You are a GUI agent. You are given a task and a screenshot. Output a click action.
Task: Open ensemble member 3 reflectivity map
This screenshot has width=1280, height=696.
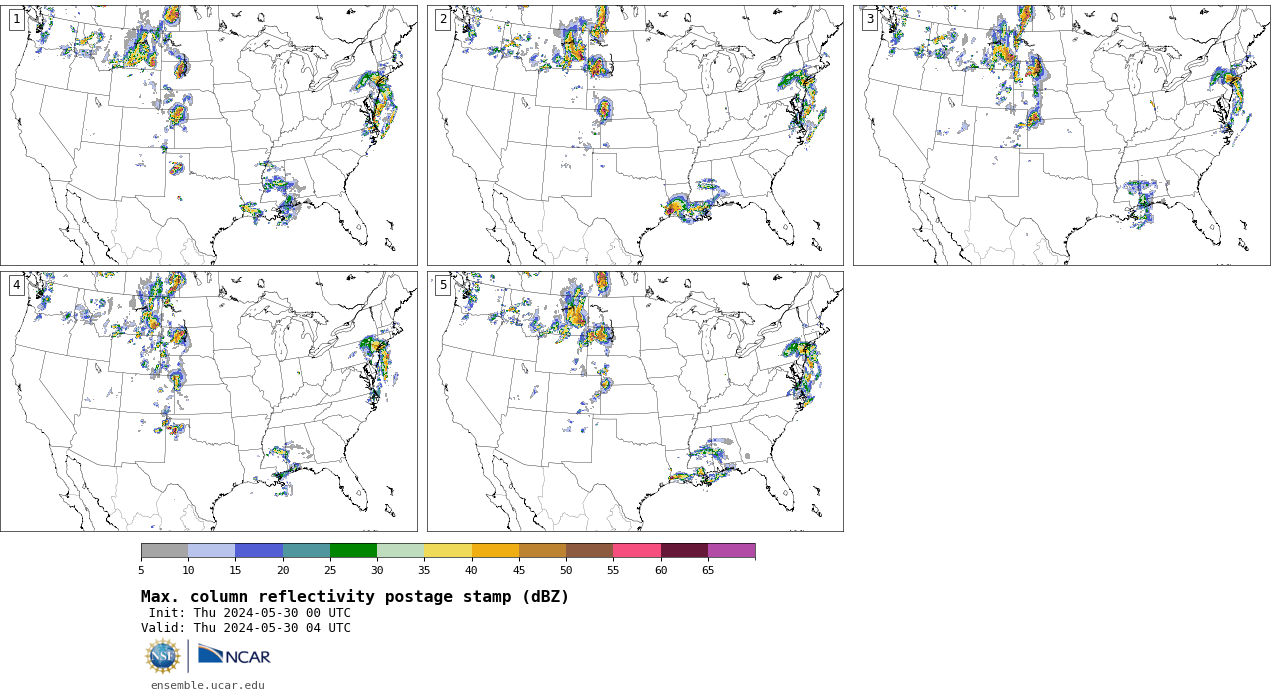point(1061,135)
